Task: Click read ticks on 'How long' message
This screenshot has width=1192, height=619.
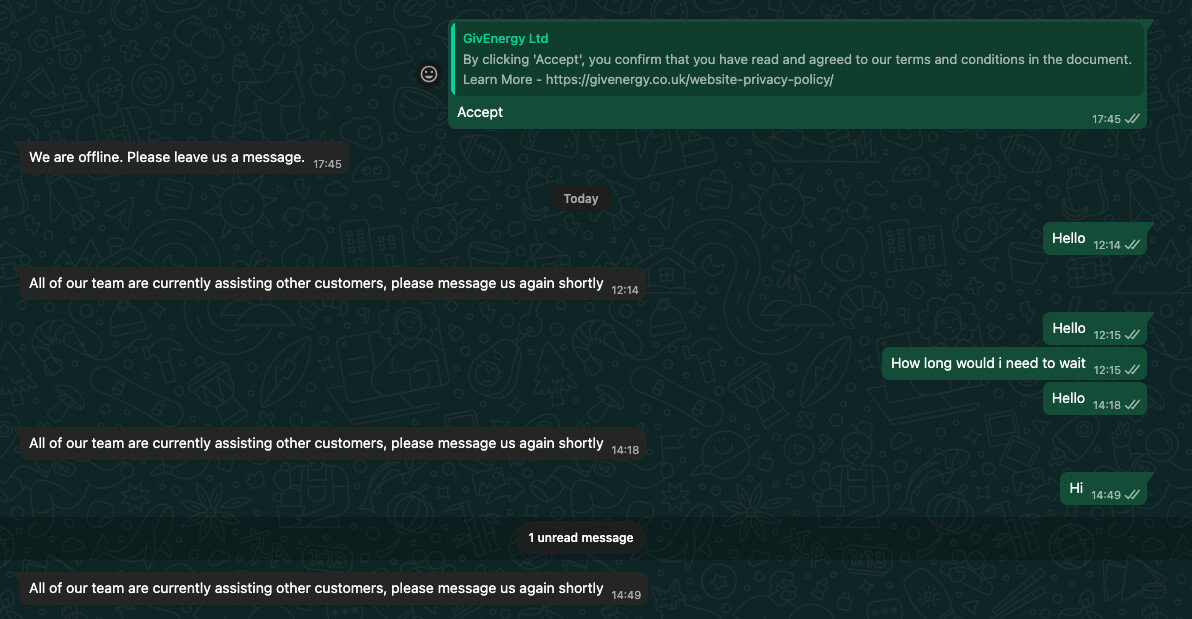Action: click(x=1133, y=370)
